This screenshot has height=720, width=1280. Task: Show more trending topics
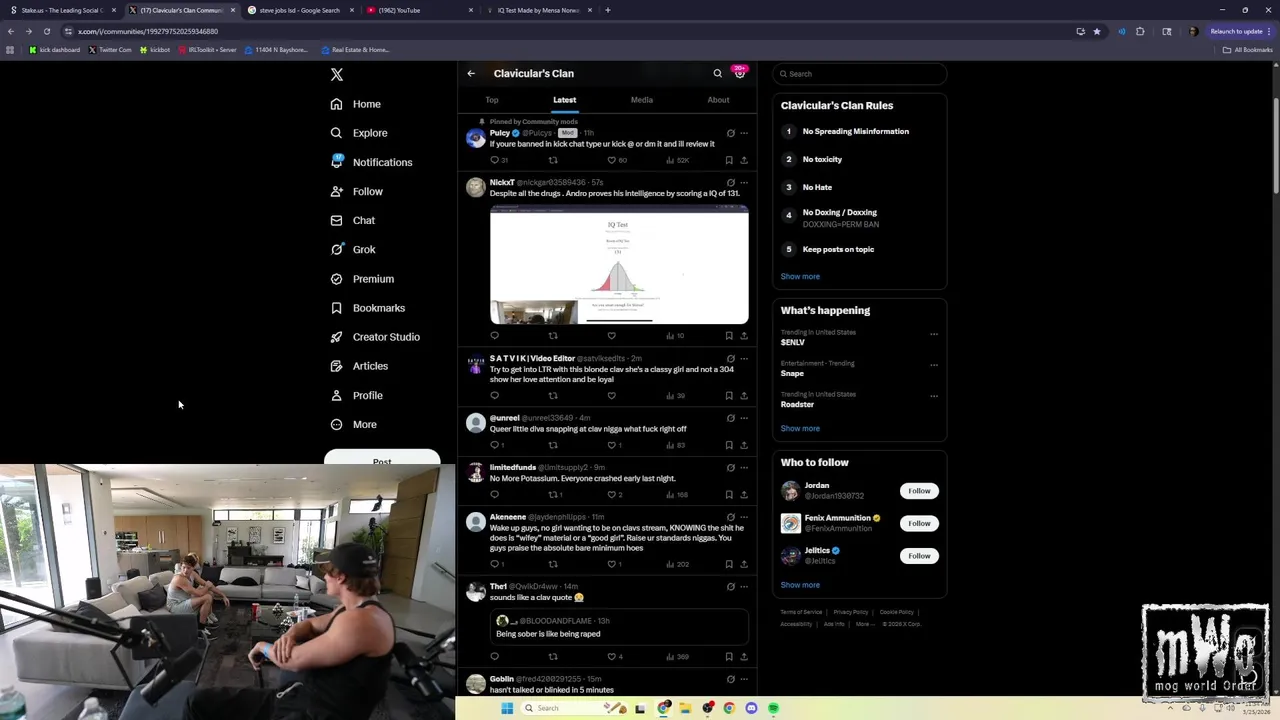(x=800, y=428)
